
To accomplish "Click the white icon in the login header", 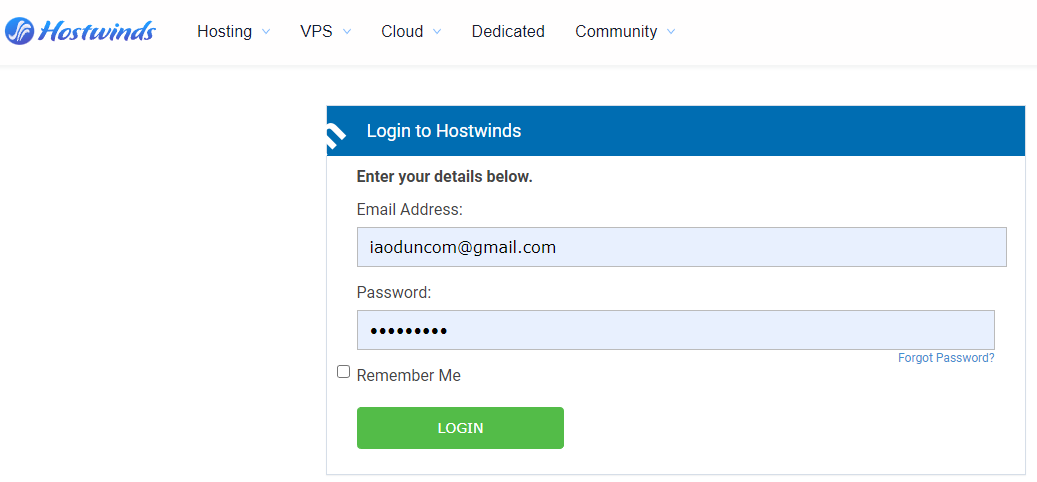I will coord(336,133).
